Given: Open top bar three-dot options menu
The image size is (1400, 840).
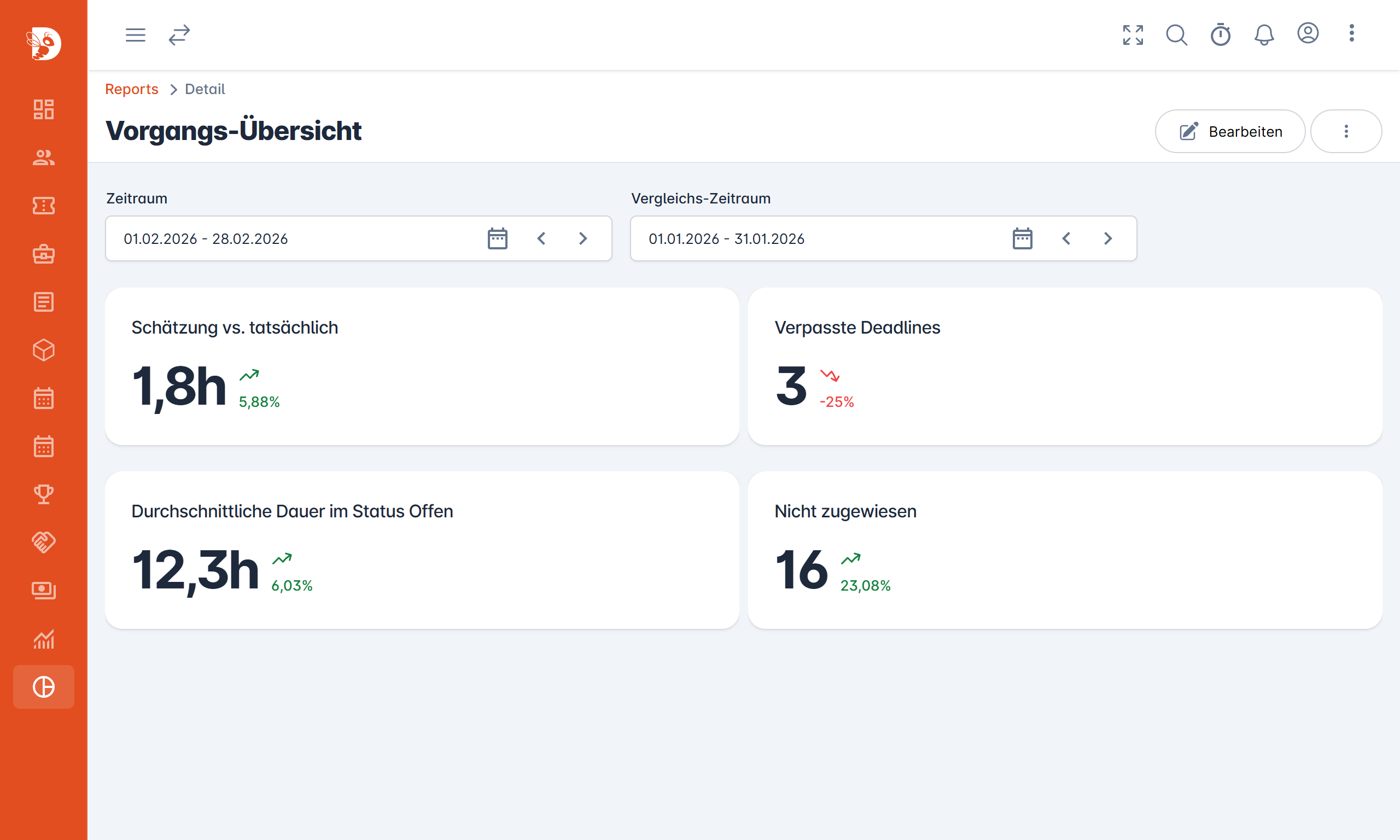Looking at the screenshot, I should pos(1351,33).
